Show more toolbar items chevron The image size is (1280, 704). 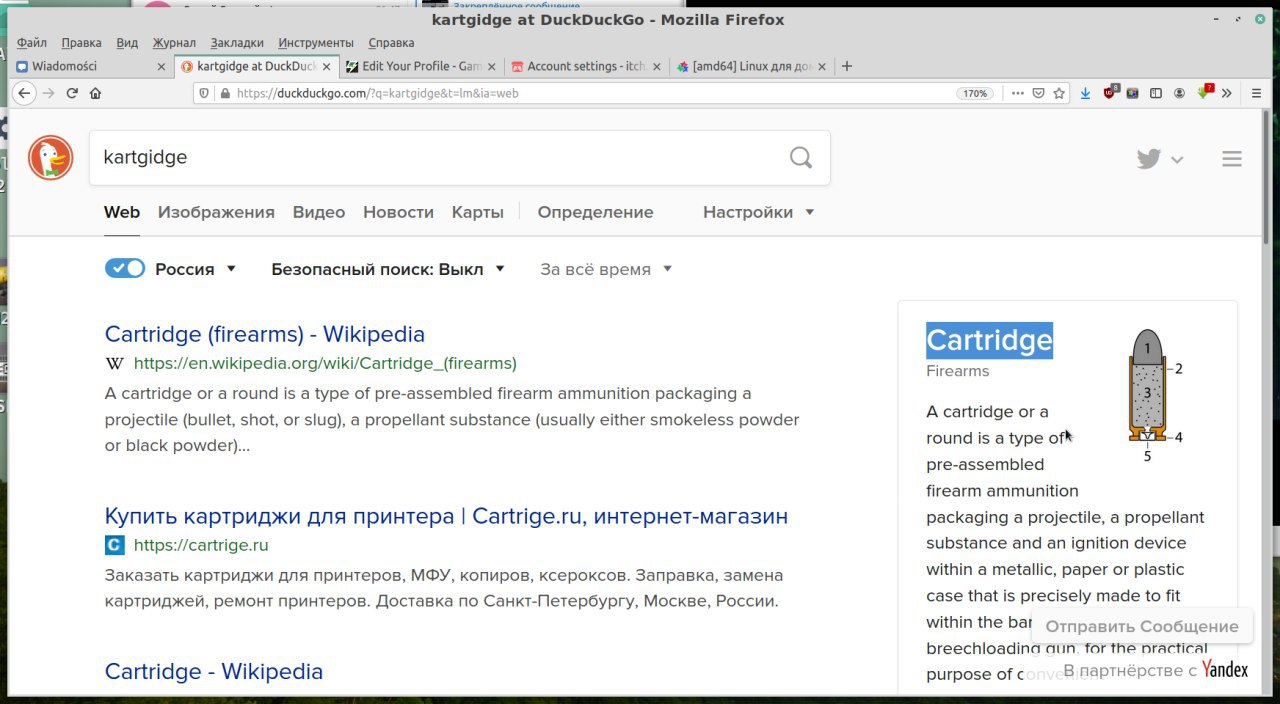click(1227, 93)
